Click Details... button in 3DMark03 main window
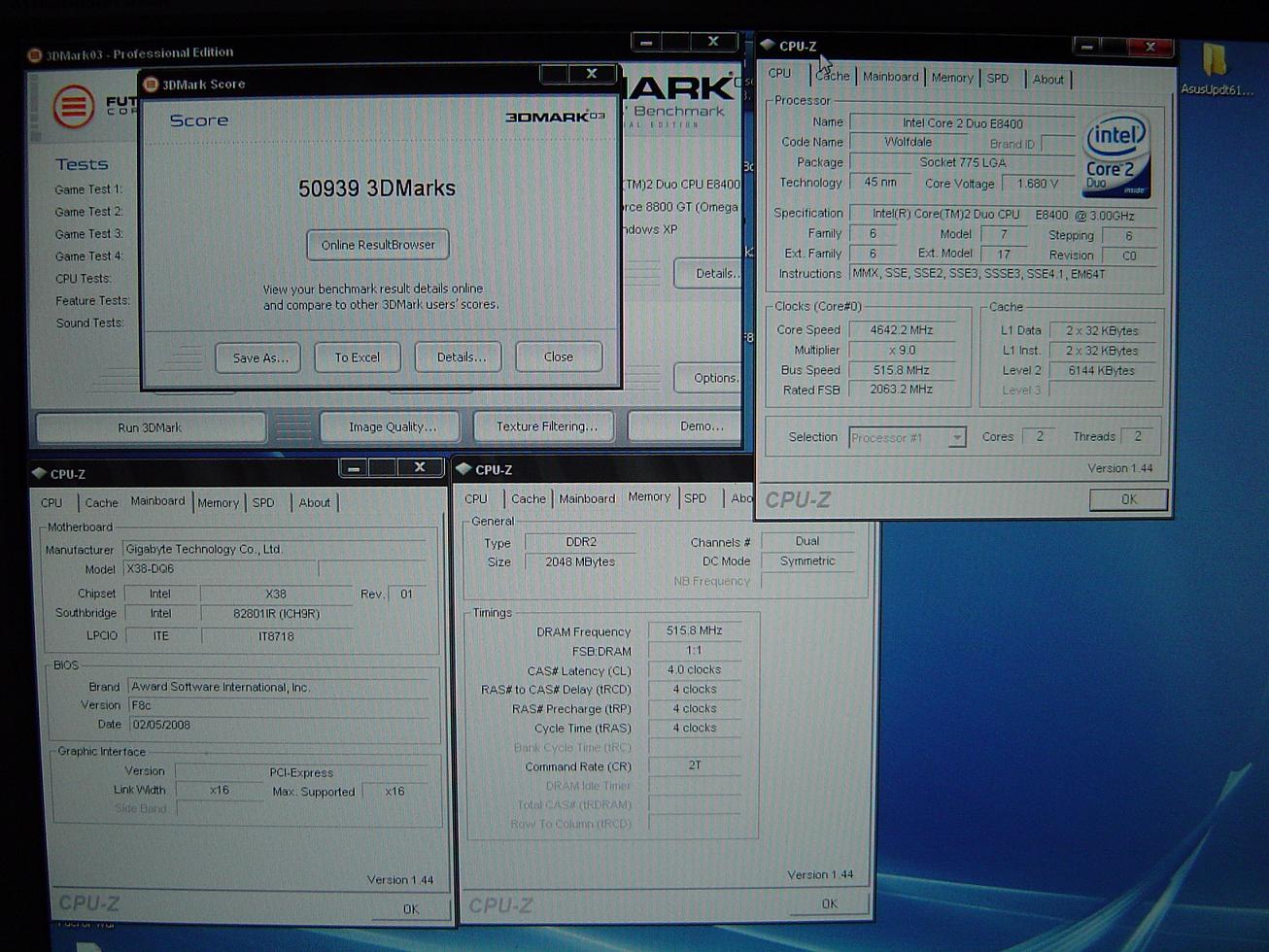This screenshot has height=952, width=1269. (x=710, y=274)
